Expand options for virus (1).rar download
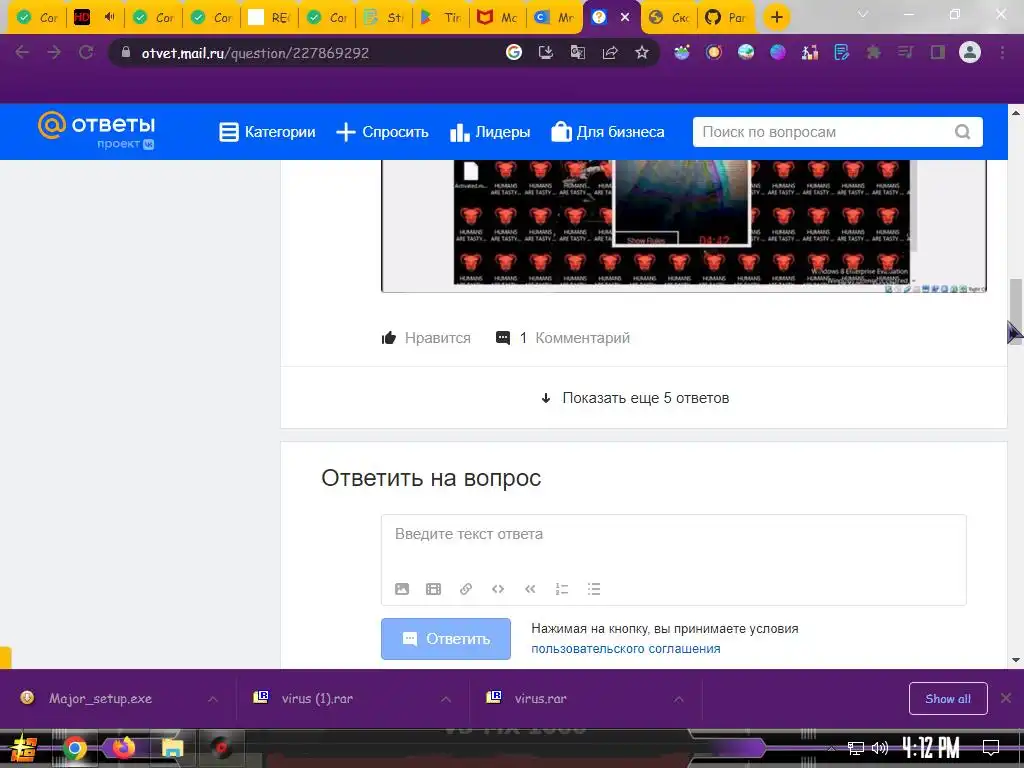1024x768 pixels. tap(446, 699)
